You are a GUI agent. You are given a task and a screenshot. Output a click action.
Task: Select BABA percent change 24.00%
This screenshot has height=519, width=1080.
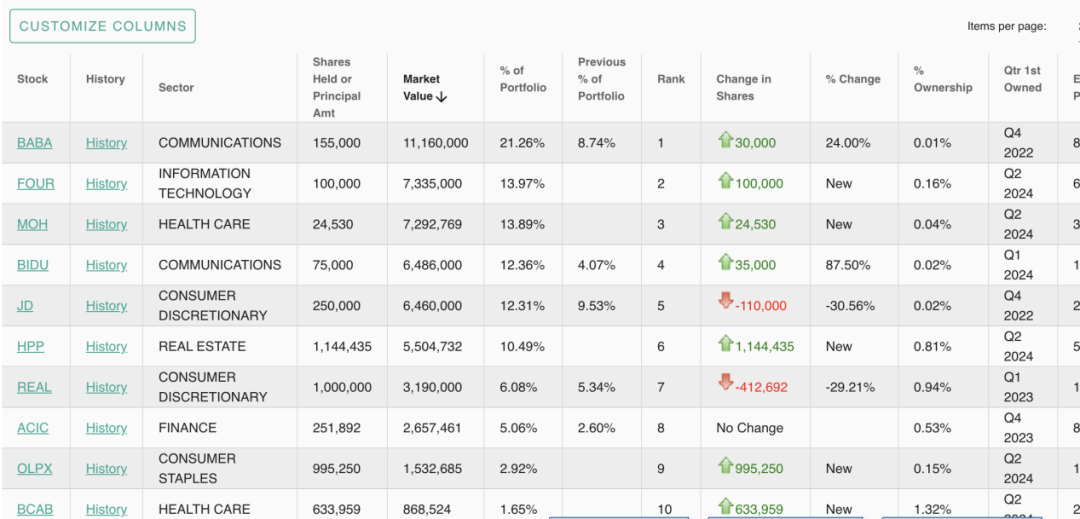click(848, 143)
